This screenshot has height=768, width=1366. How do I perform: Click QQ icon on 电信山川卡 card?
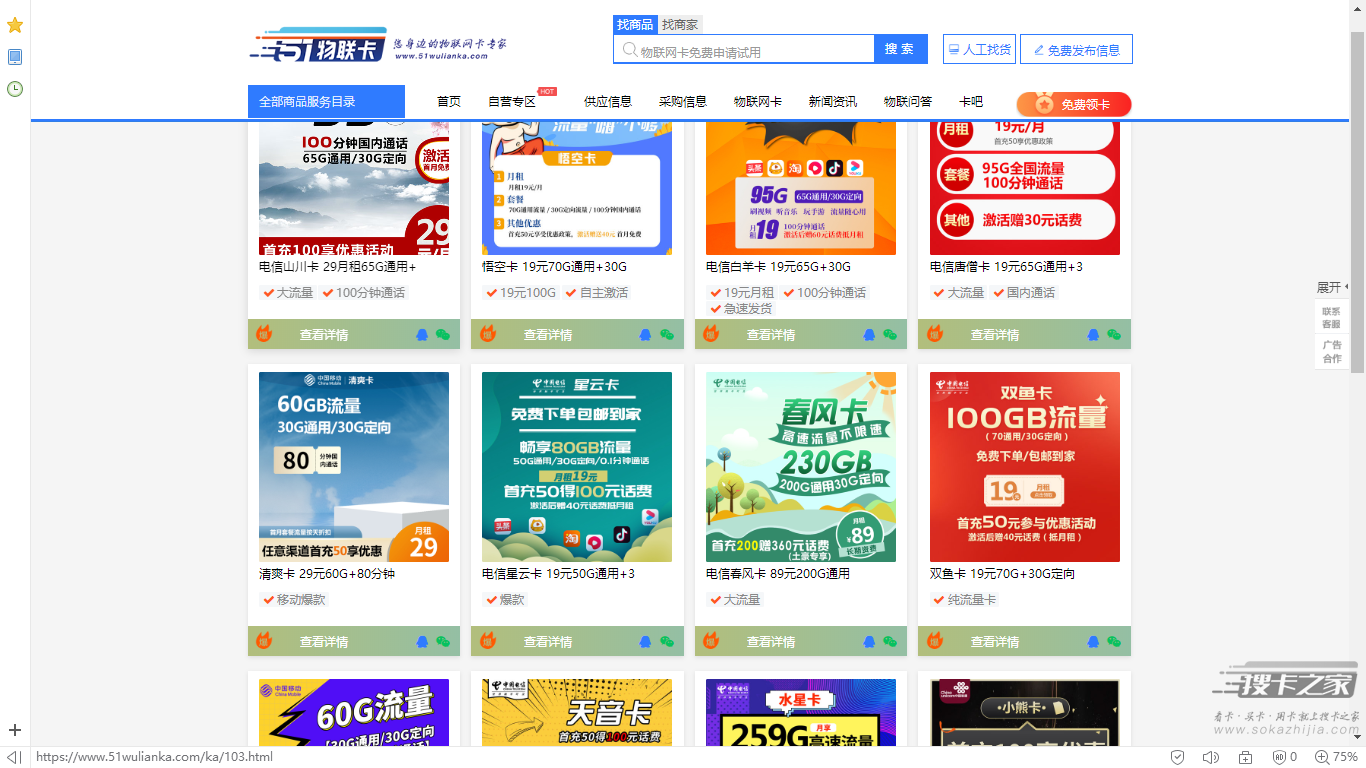point(422,335)
